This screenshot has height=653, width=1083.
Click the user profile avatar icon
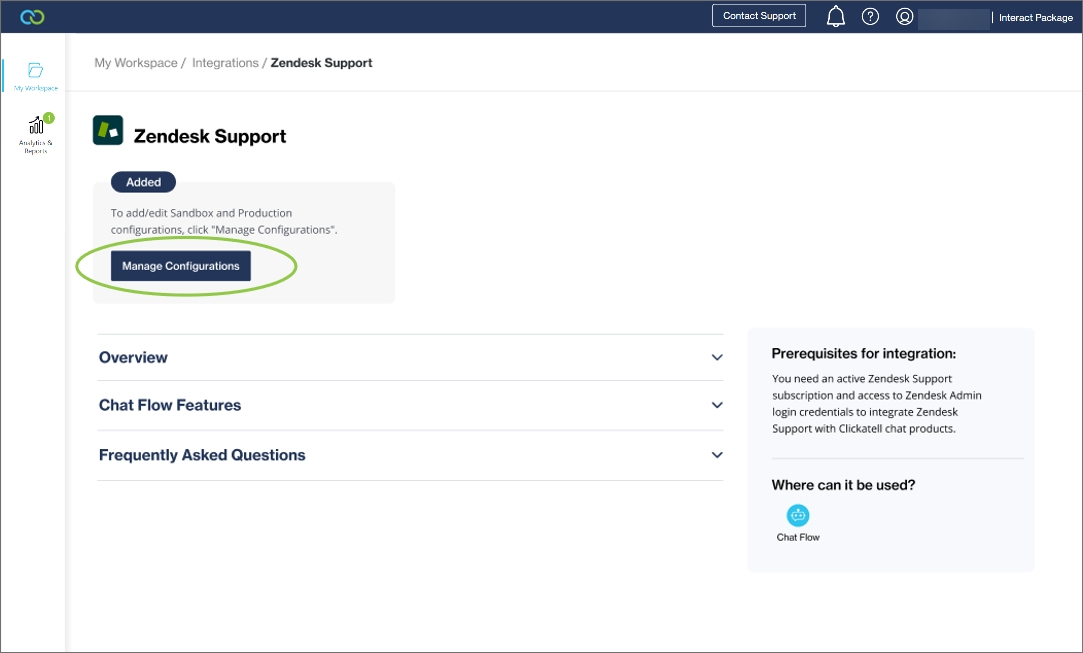(904, 17)
